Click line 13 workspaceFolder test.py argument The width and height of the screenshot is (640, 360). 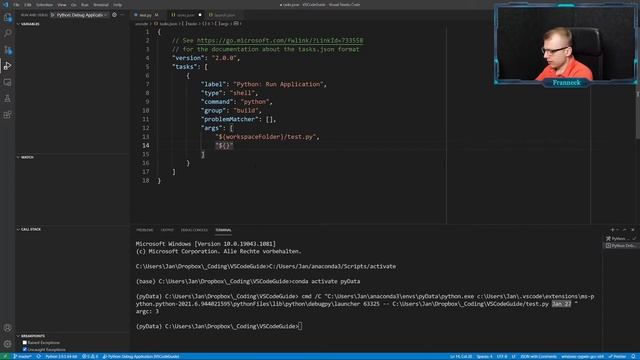click(267, 137)
